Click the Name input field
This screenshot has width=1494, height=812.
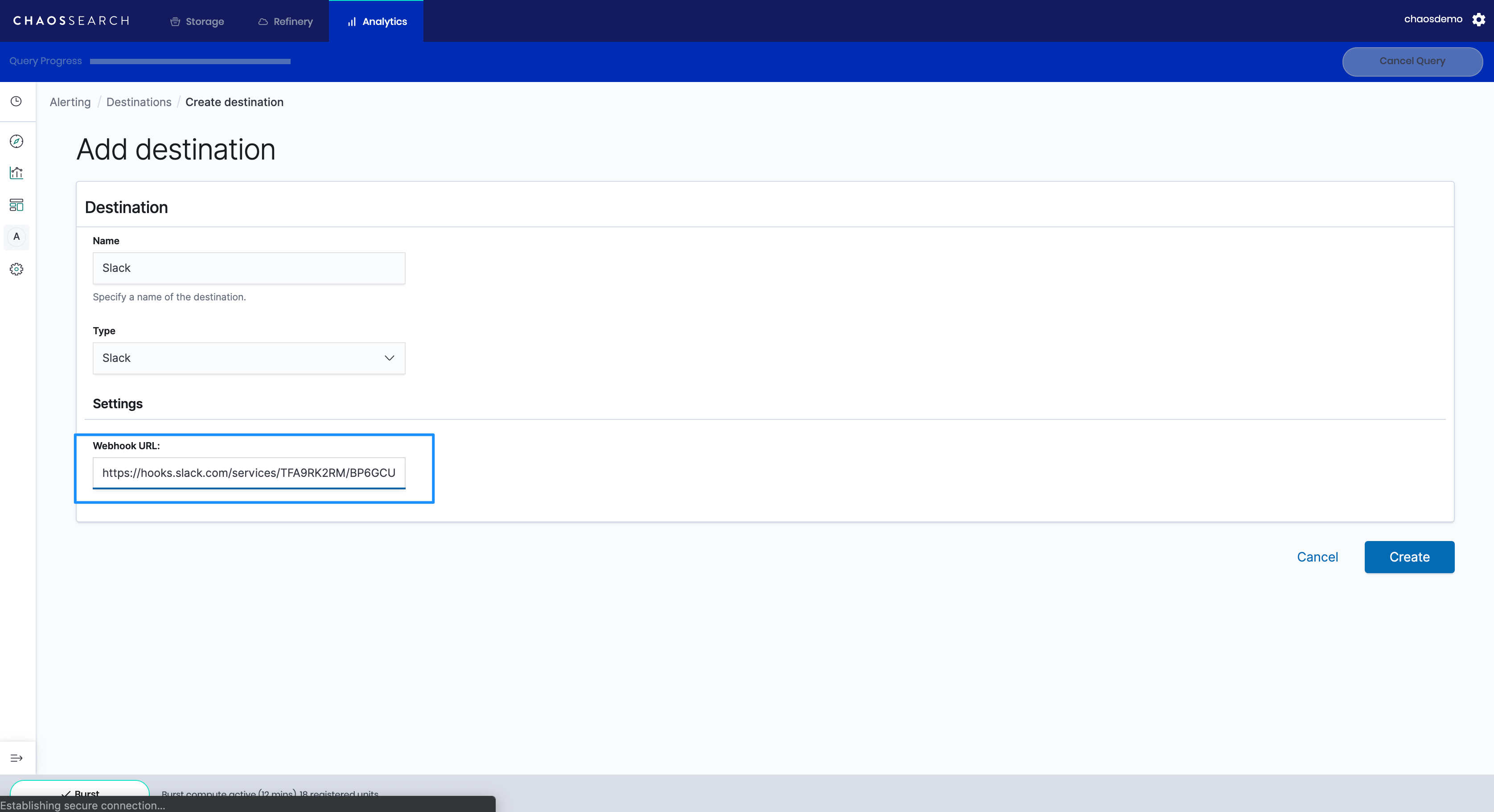(x=248, y=268)
